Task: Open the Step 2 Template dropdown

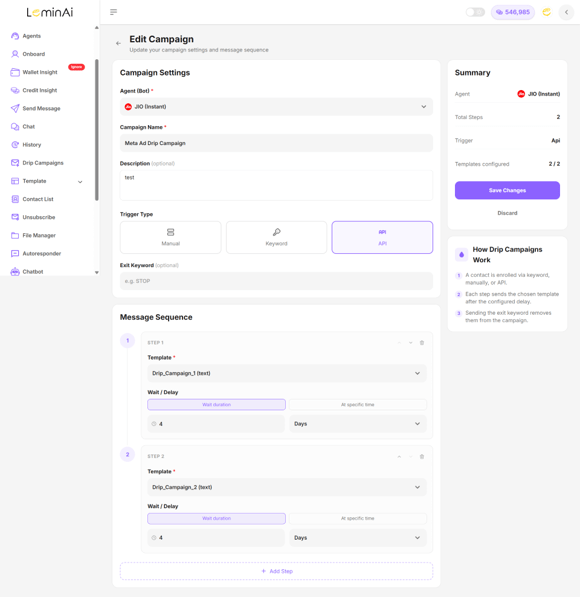Action: [x=287, y=487]
